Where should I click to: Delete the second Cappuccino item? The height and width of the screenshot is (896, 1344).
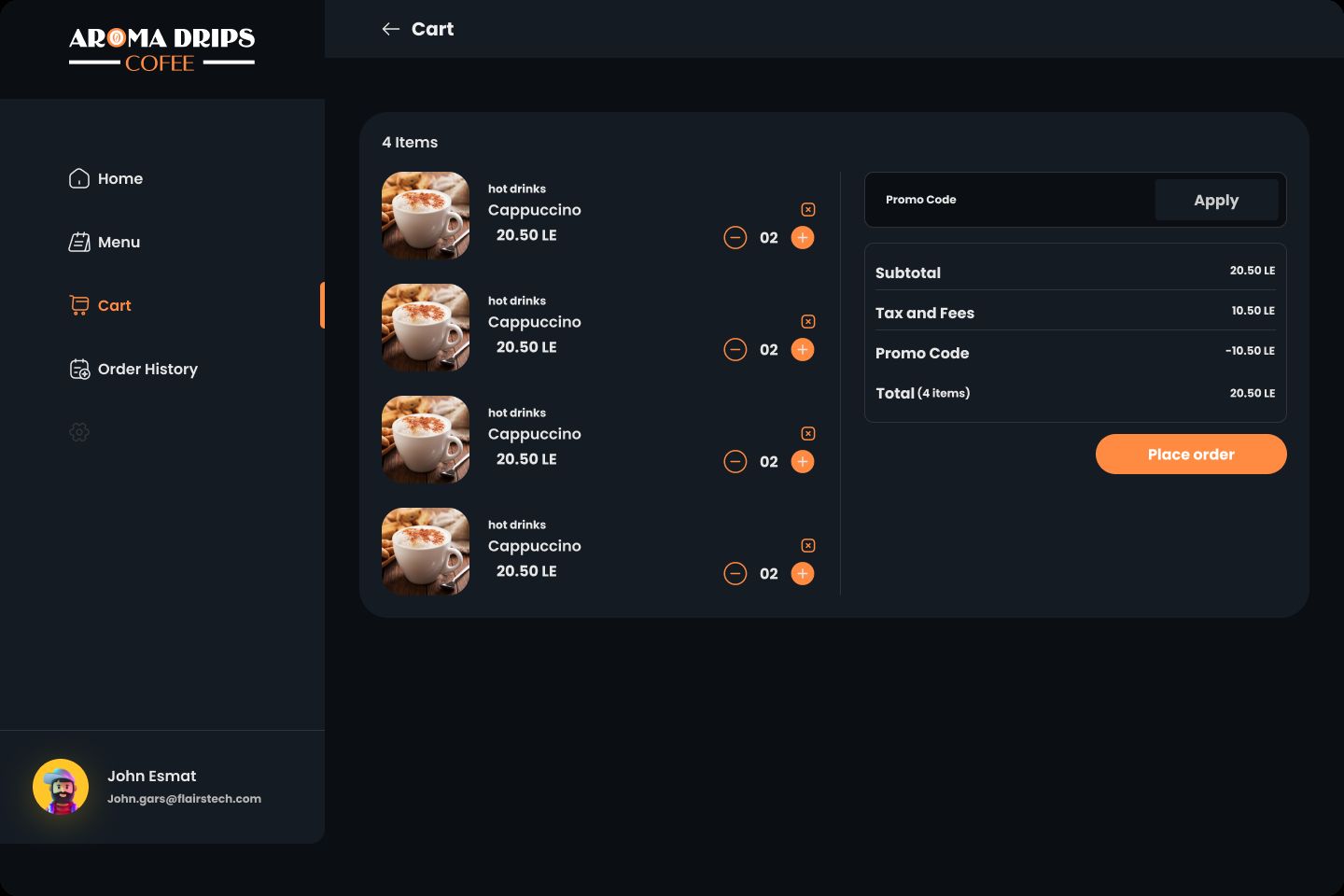click(808, 322)
